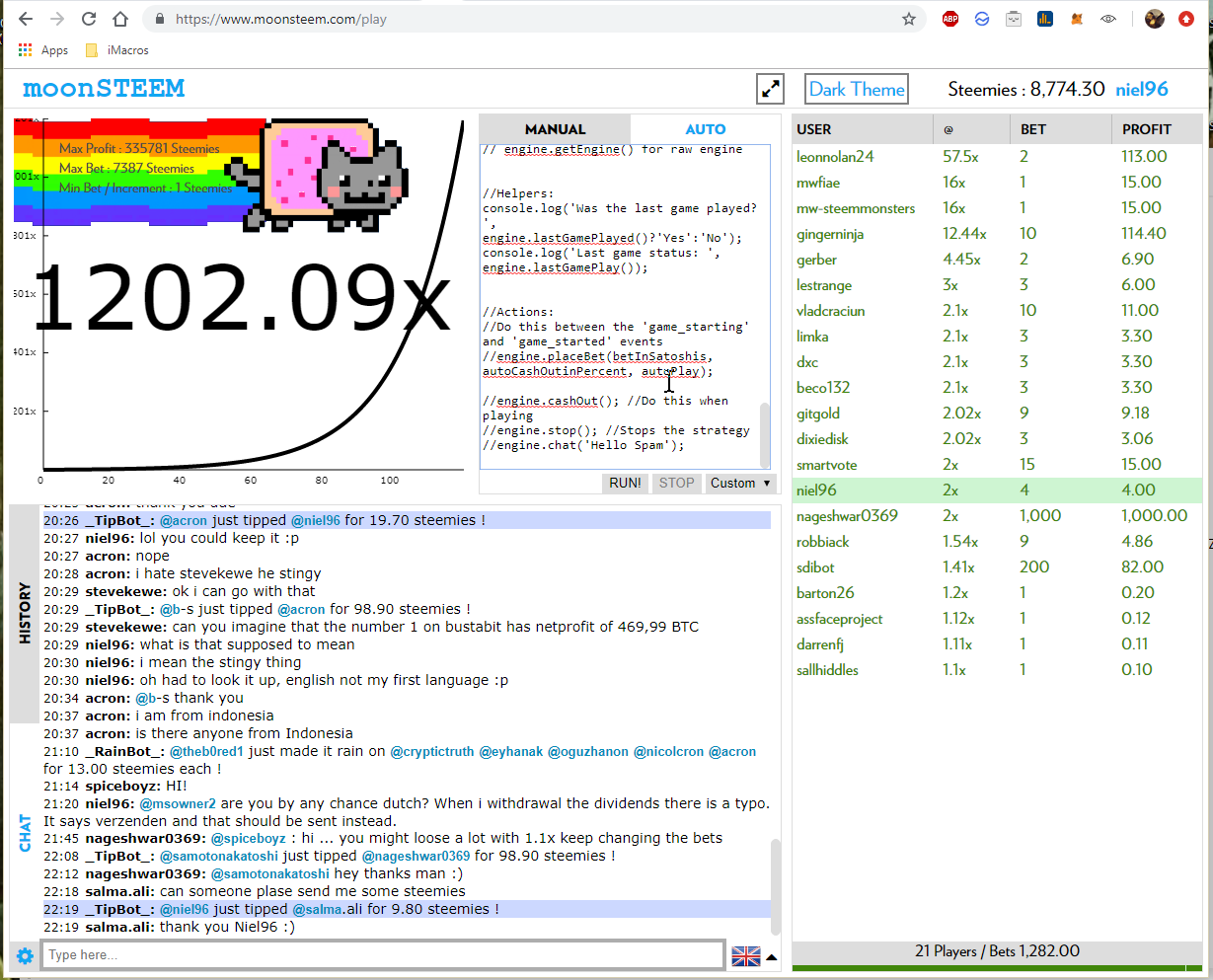Bookmark this page with star icon

coord(908,19)
